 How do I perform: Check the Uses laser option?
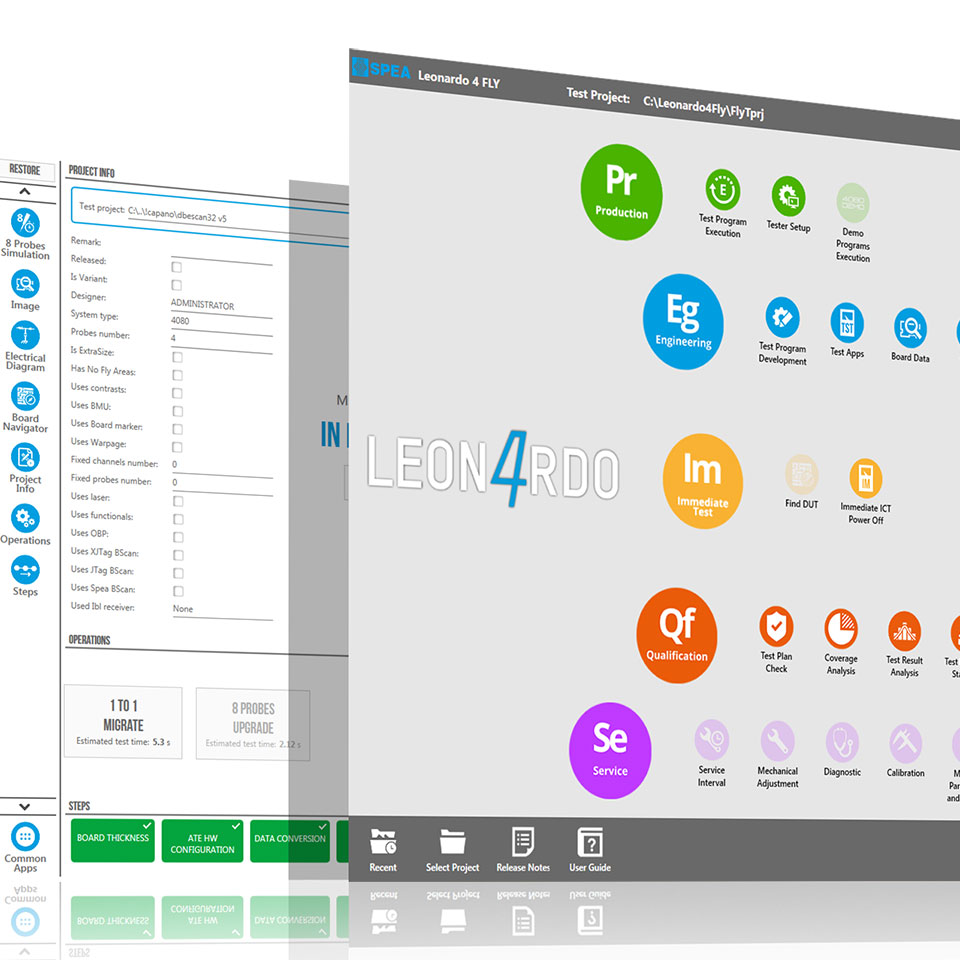click(x=178, y=500)
